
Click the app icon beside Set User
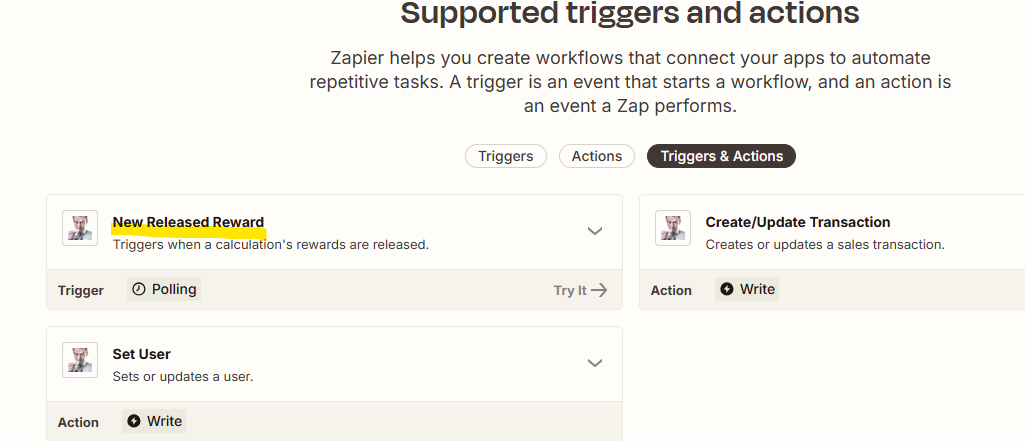[x=80, y=360]
